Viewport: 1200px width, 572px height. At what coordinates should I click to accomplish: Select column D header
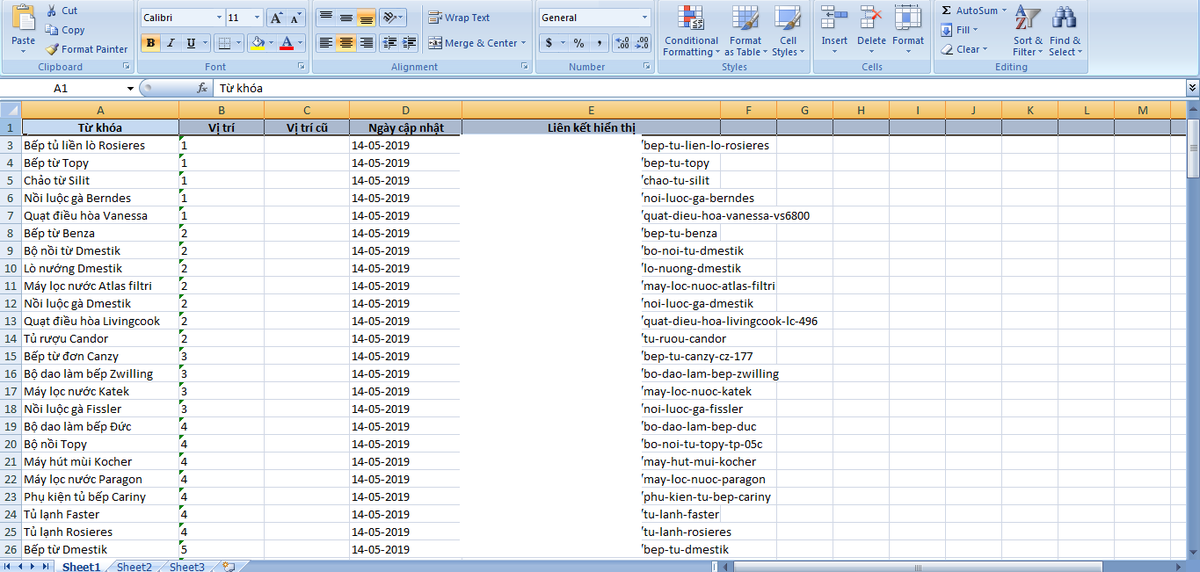[405, 110]
